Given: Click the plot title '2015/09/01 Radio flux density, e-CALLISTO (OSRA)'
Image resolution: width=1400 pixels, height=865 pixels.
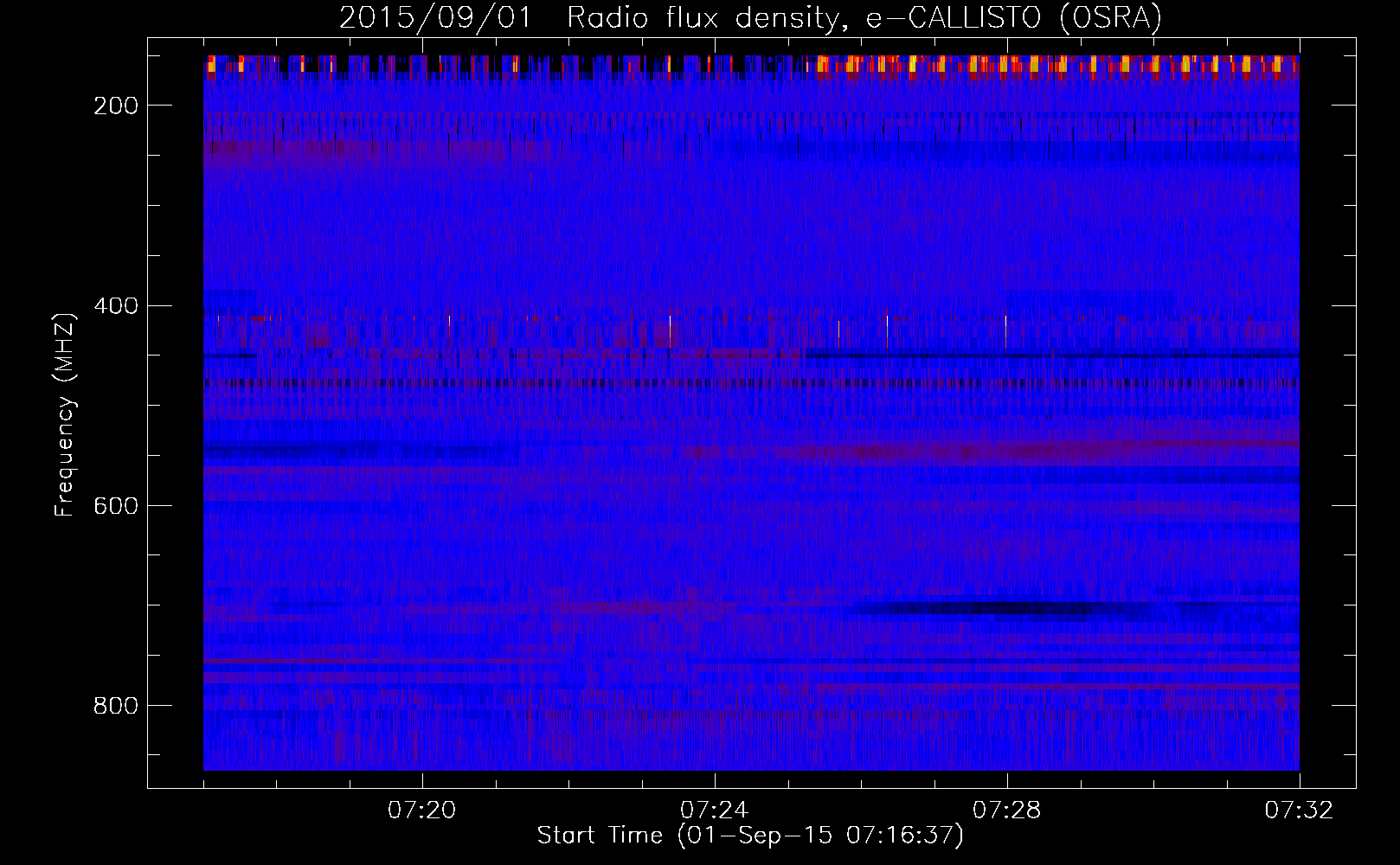Looking at the screenshot, I should pos(750,17).
